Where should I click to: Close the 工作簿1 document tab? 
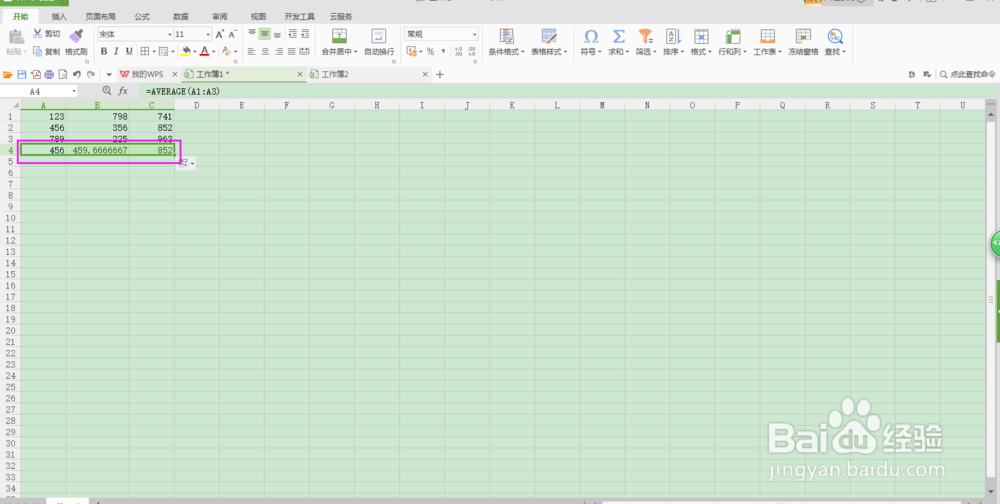tap(300, 75)
